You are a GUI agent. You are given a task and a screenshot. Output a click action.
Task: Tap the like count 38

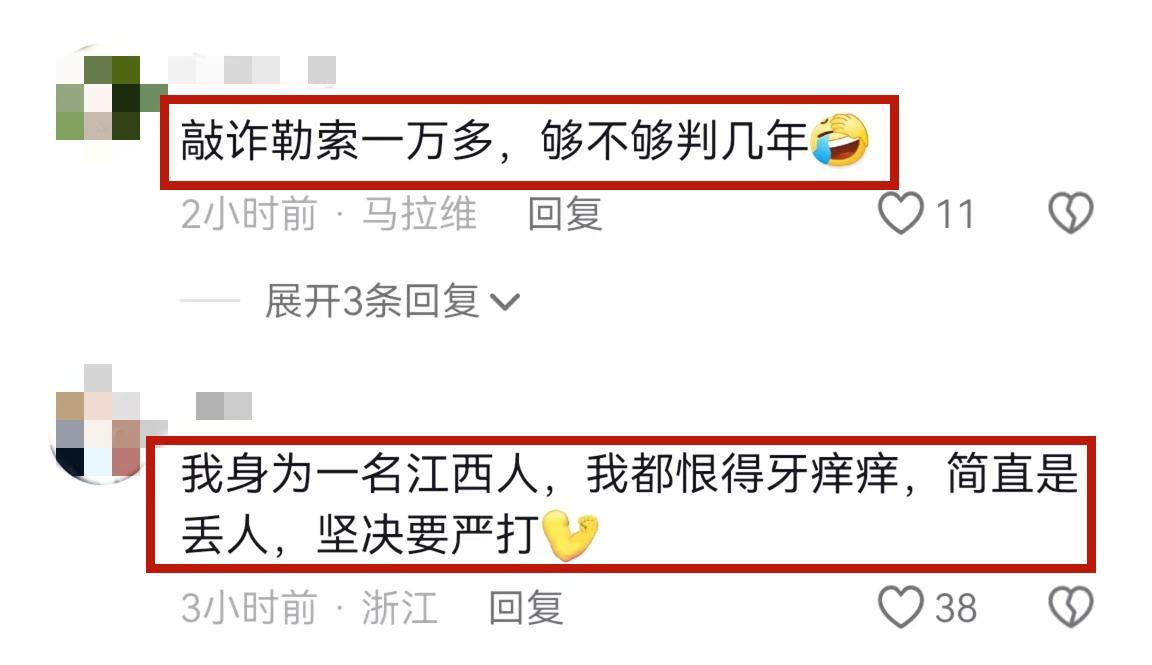(955, 608)
